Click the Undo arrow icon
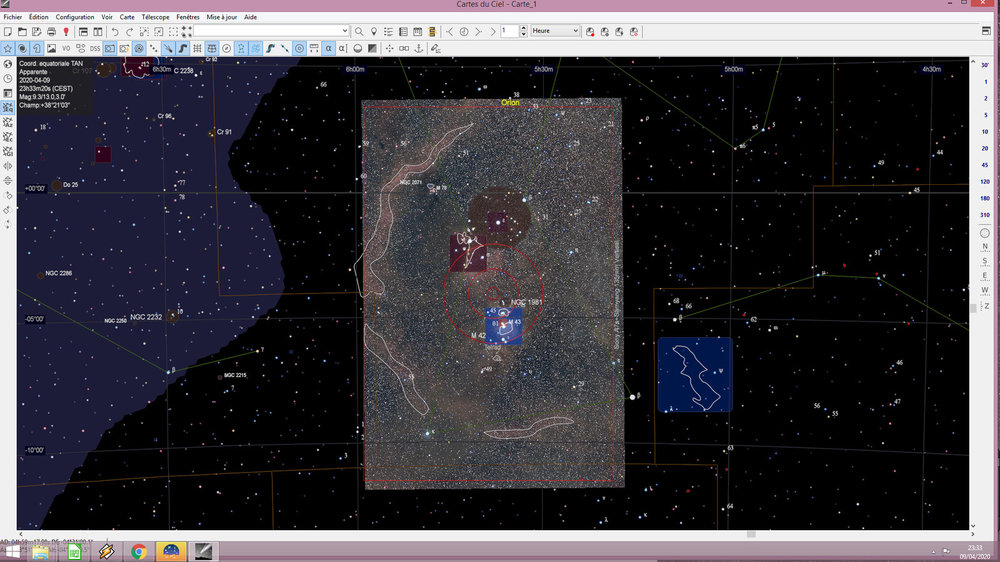Image resolution: width=1000 pixels, height=562 pixels. (x=115, y=31)
